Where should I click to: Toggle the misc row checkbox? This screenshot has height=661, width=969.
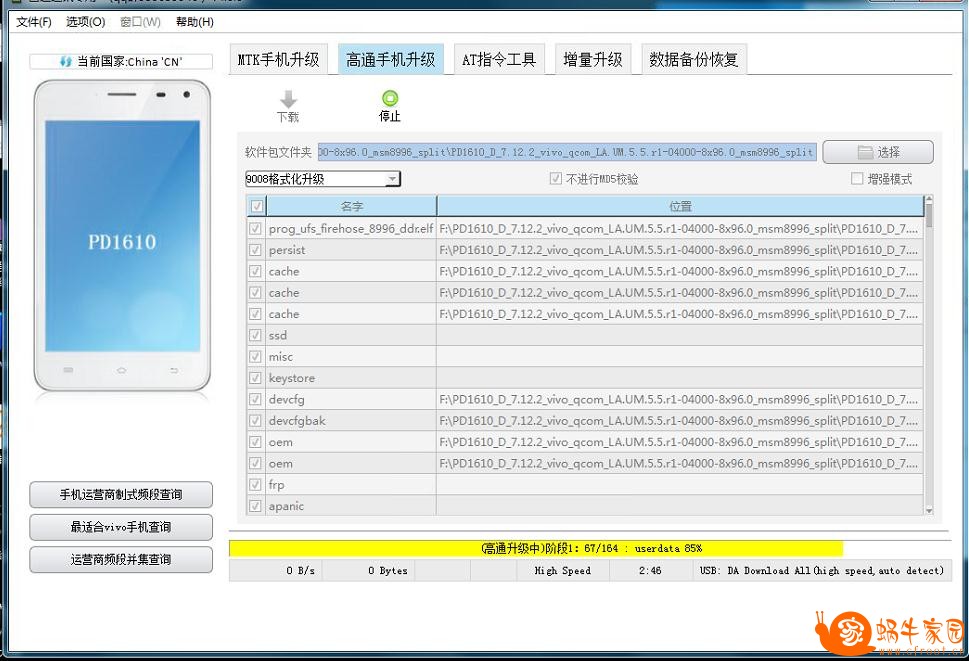tap(255, 356)
